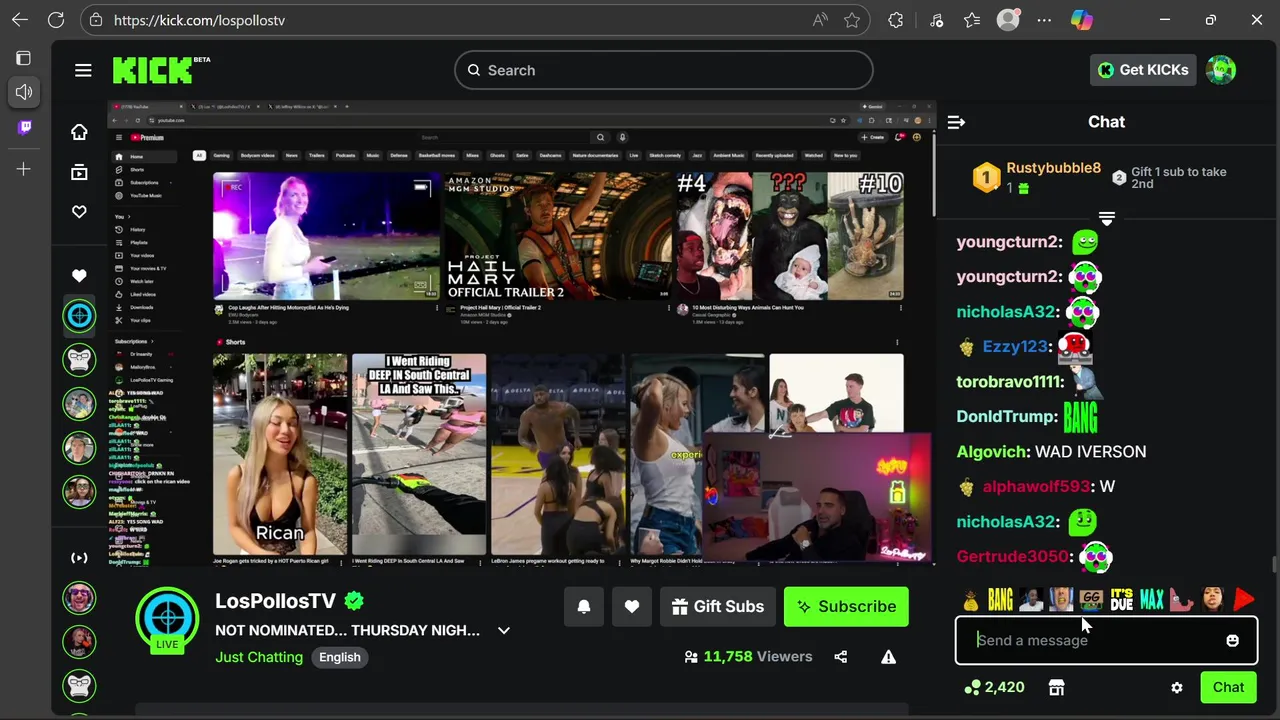1280x720 pixels.
Task: Expand the gift leaderboard under Rustybubble8
Action: (x=1106, y=218)
